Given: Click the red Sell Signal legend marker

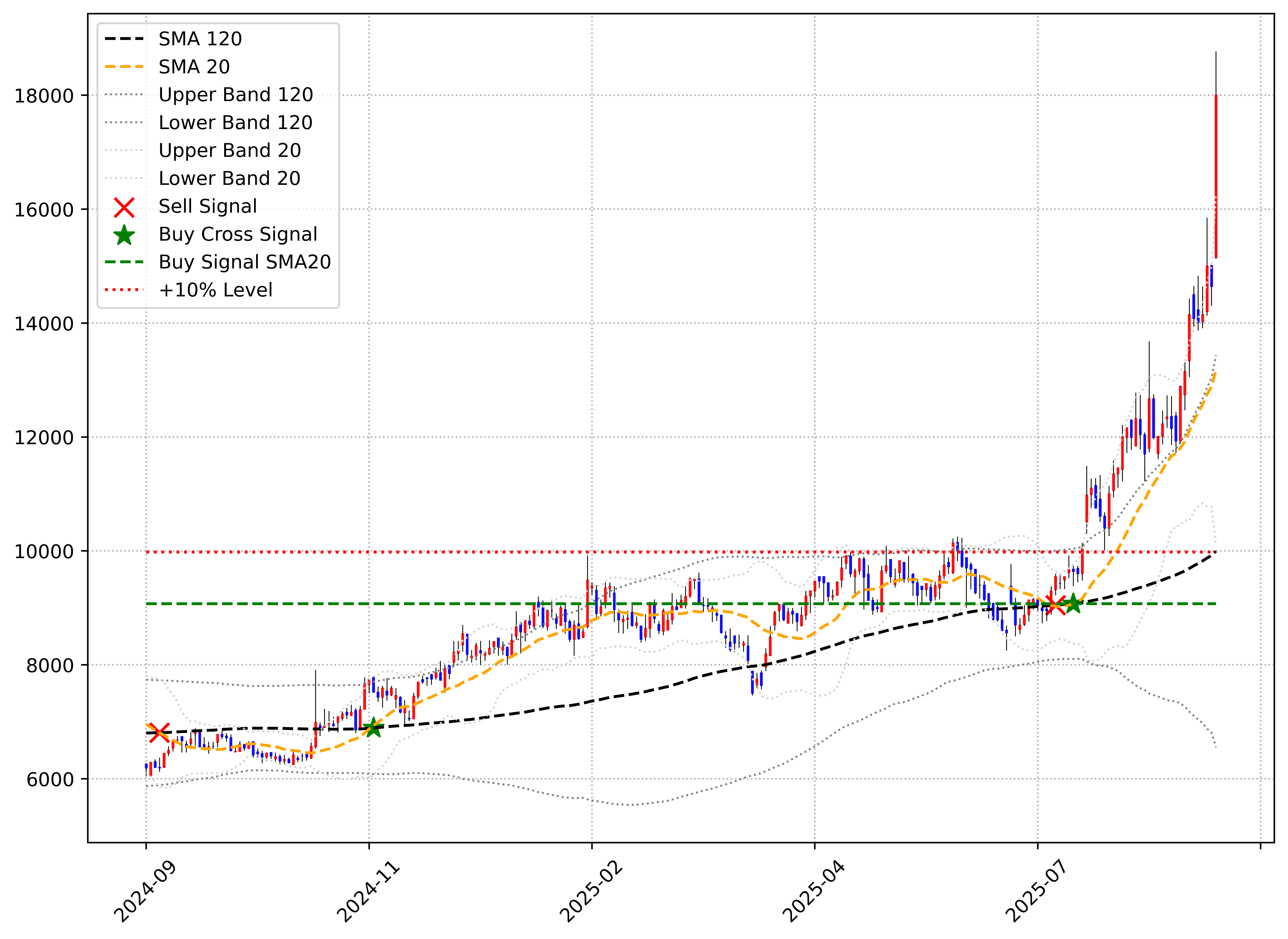Looking at the screenshot, I should (124, 208).
